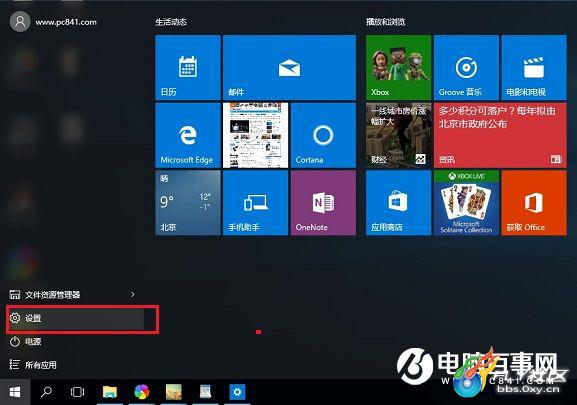Image resolution: width=577 pixels, height=405 pixels.
Task: Open File Explorer from the taskbar
Action: click(x=110, y=392)
